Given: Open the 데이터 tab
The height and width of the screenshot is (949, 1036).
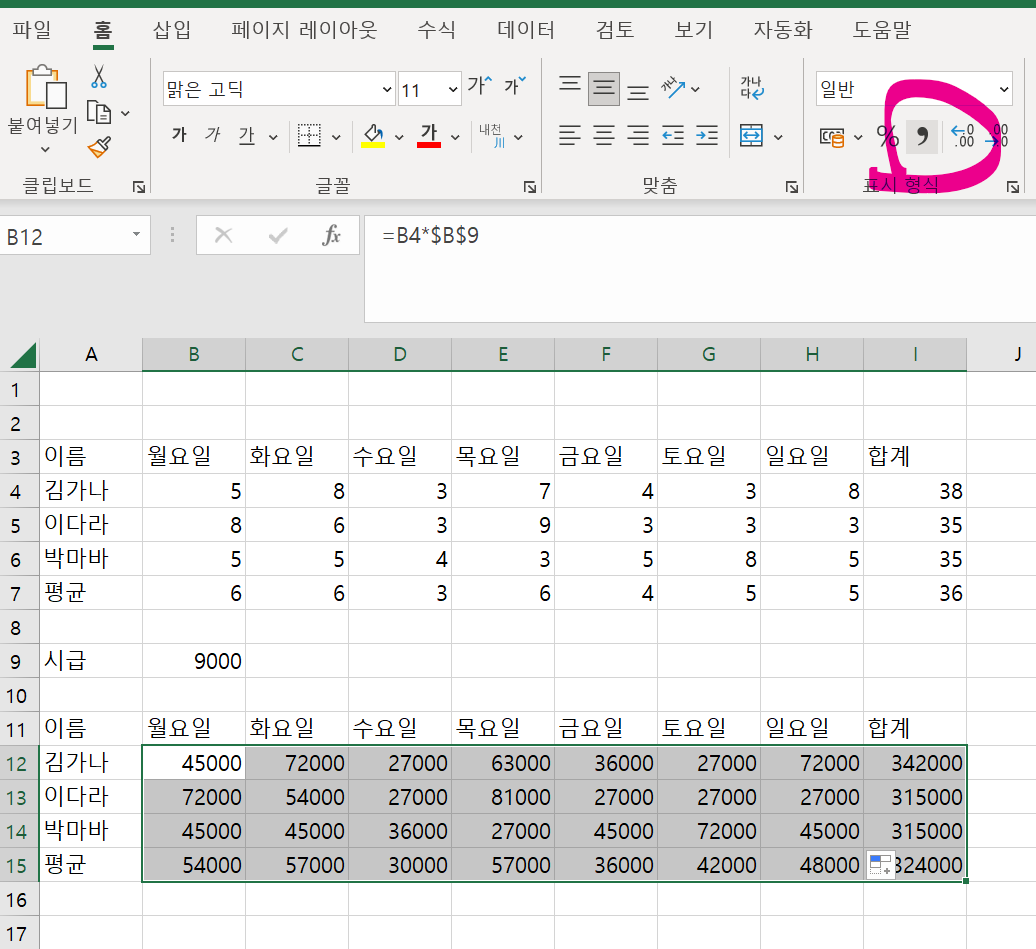Looking at the screenshot, I should [526, 30].
